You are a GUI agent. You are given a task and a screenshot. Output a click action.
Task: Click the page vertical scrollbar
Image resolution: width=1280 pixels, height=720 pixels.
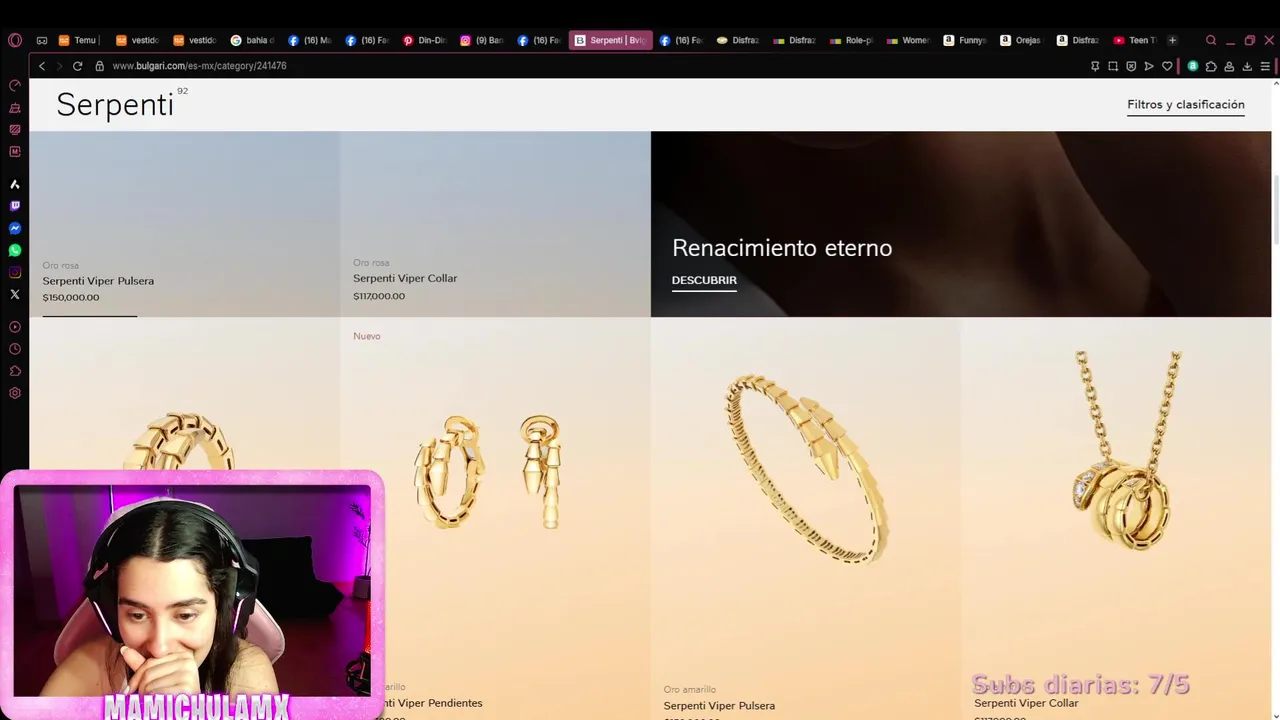[1276, 210]
